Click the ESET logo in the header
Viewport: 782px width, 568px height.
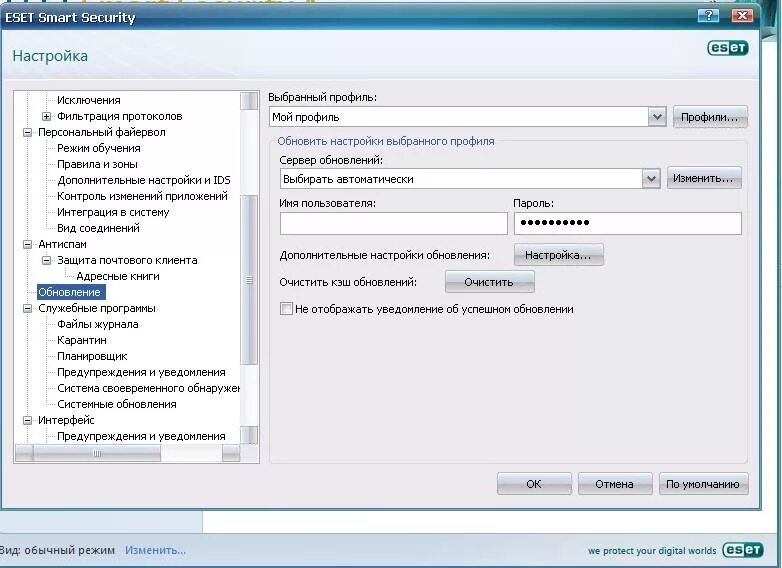[x=728, y=48]
